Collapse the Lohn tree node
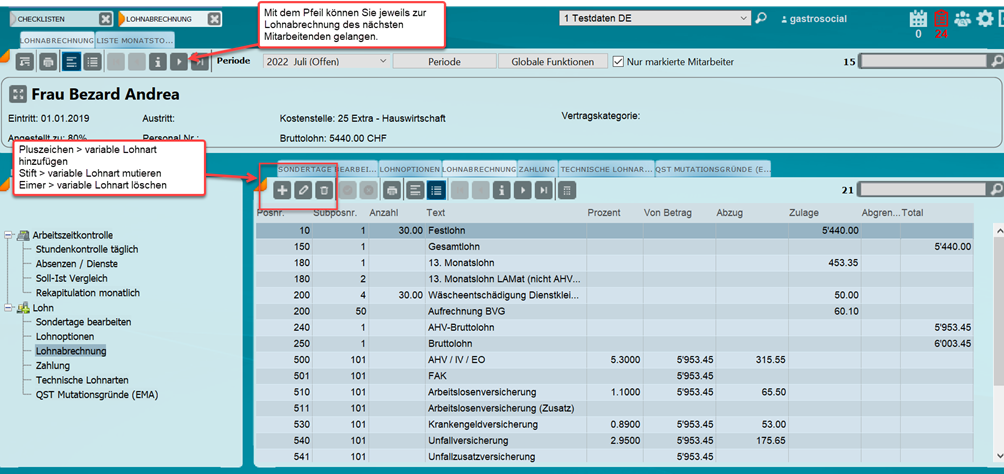 (10, 308)
